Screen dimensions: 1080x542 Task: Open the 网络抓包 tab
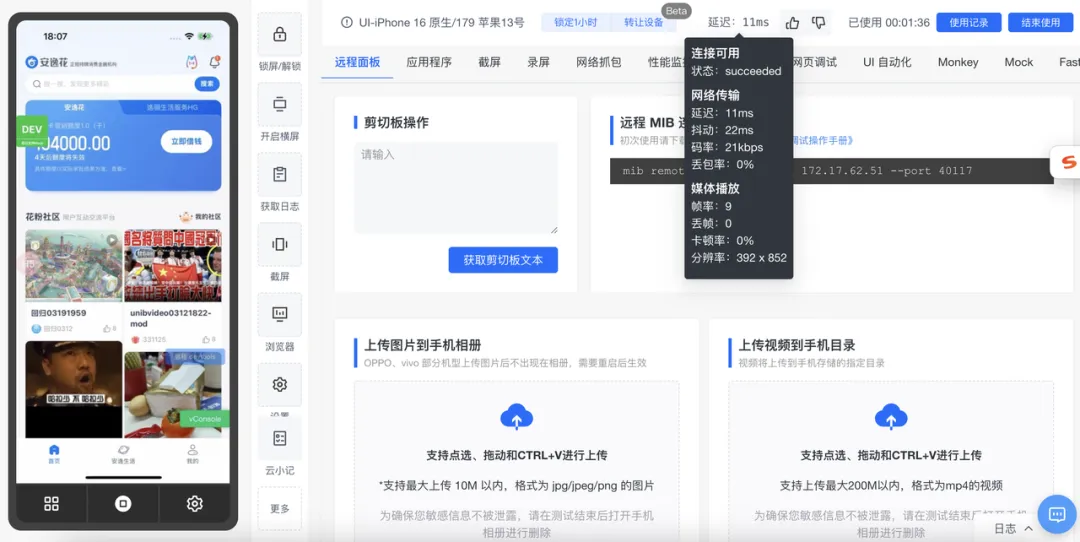[x=599, y=62]
